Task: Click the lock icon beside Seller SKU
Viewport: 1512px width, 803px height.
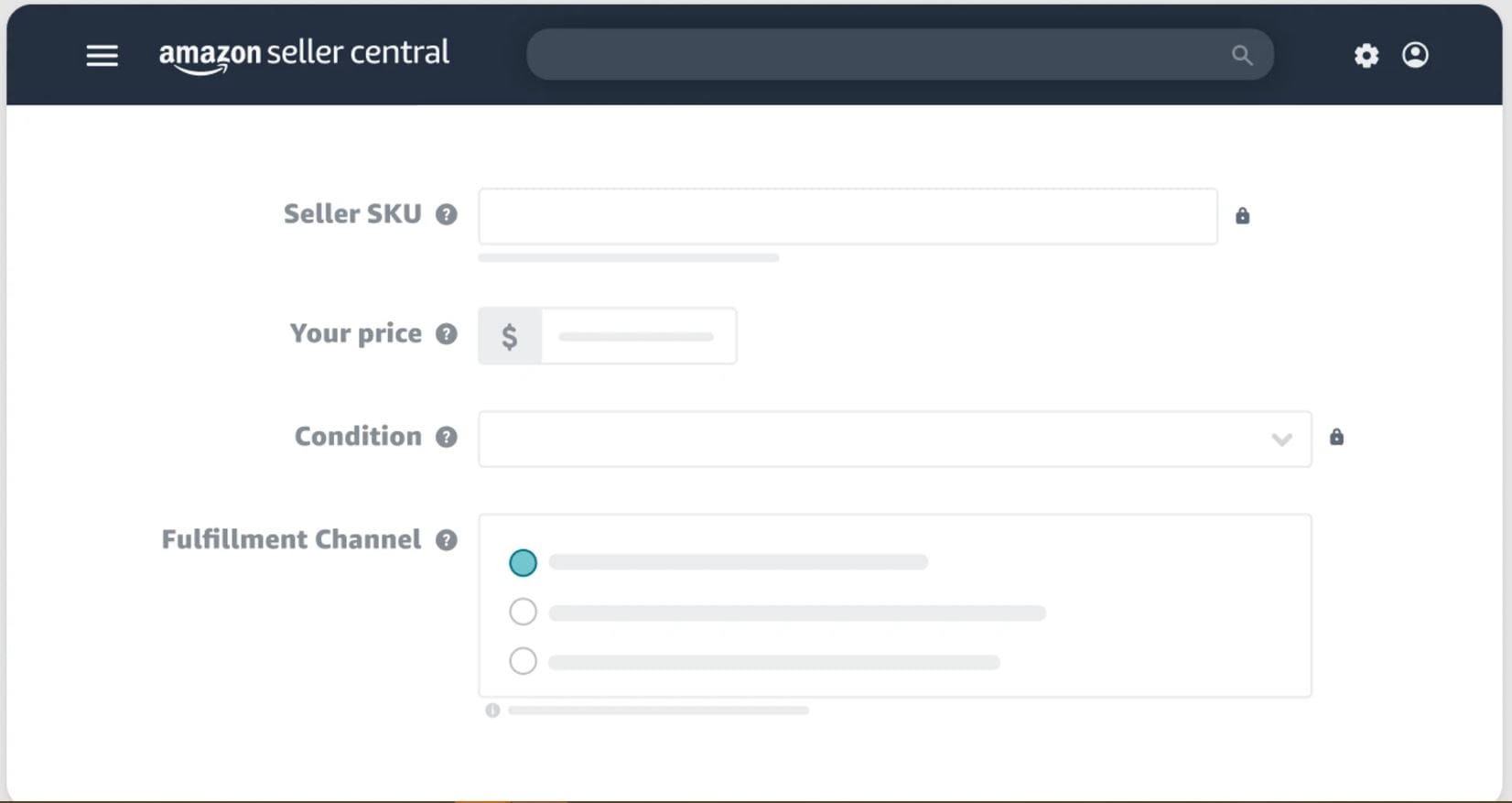Action: pos(1242,216)
